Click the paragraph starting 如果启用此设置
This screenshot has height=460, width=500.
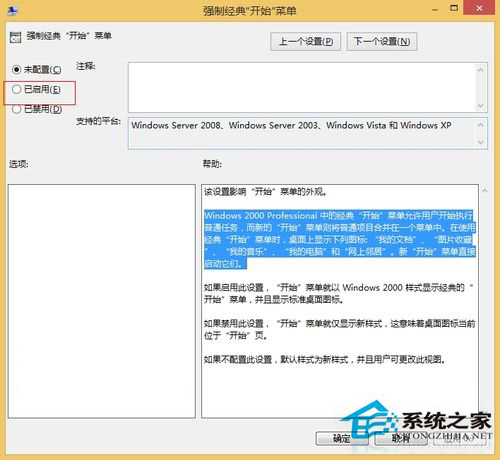point(339,293)
